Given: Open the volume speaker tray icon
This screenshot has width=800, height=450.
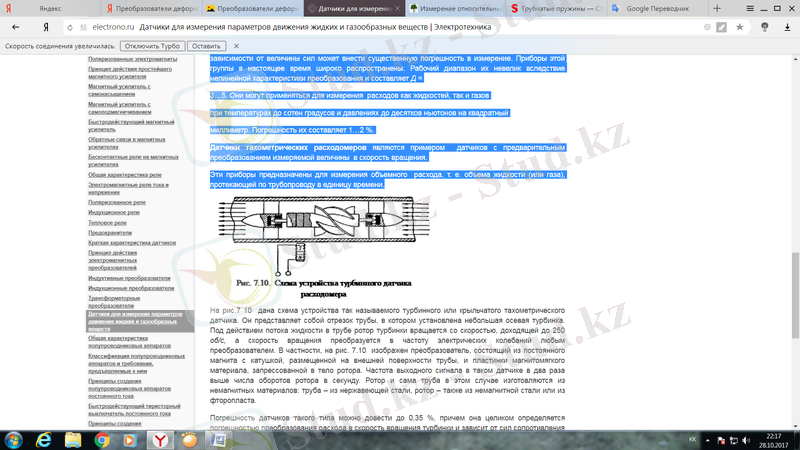Looking at the screenshot, I should tap(746, 440).
